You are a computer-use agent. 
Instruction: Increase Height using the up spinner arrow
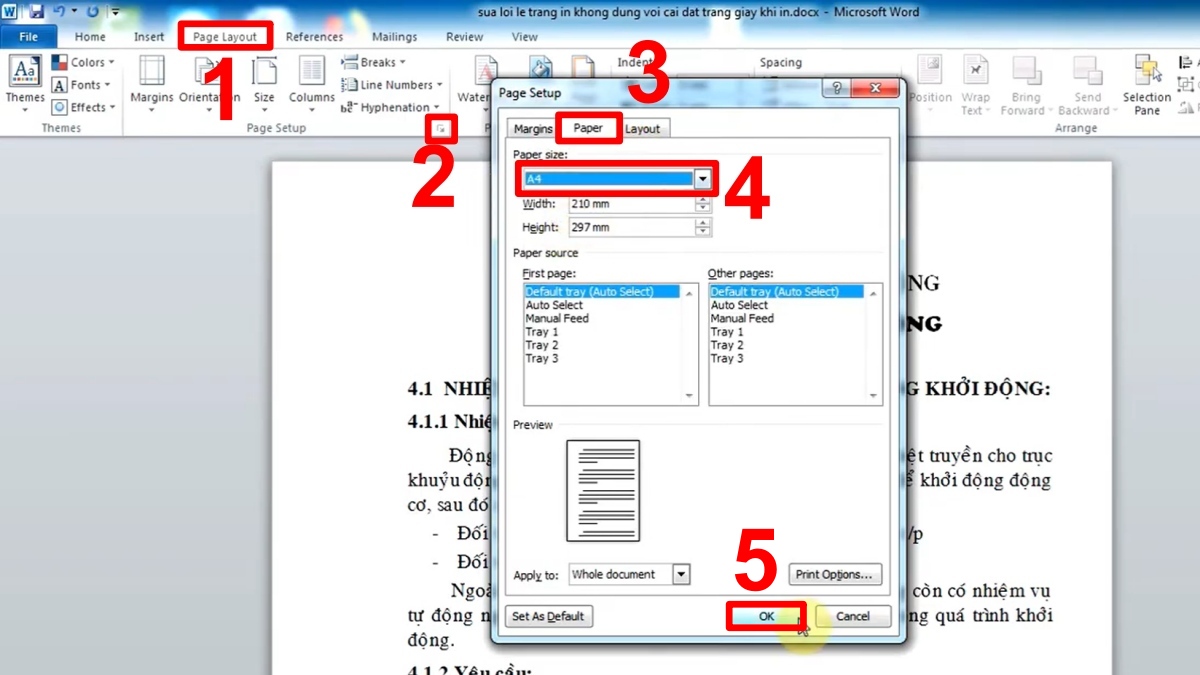point(704,223)
